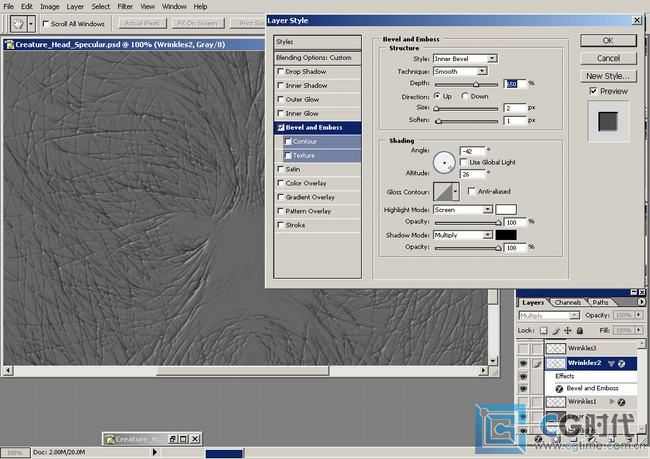Enable the Contour sub-option checkbox
Viewport: 650px width, 459px height.
pyautogui.click(x=288, y=141)
